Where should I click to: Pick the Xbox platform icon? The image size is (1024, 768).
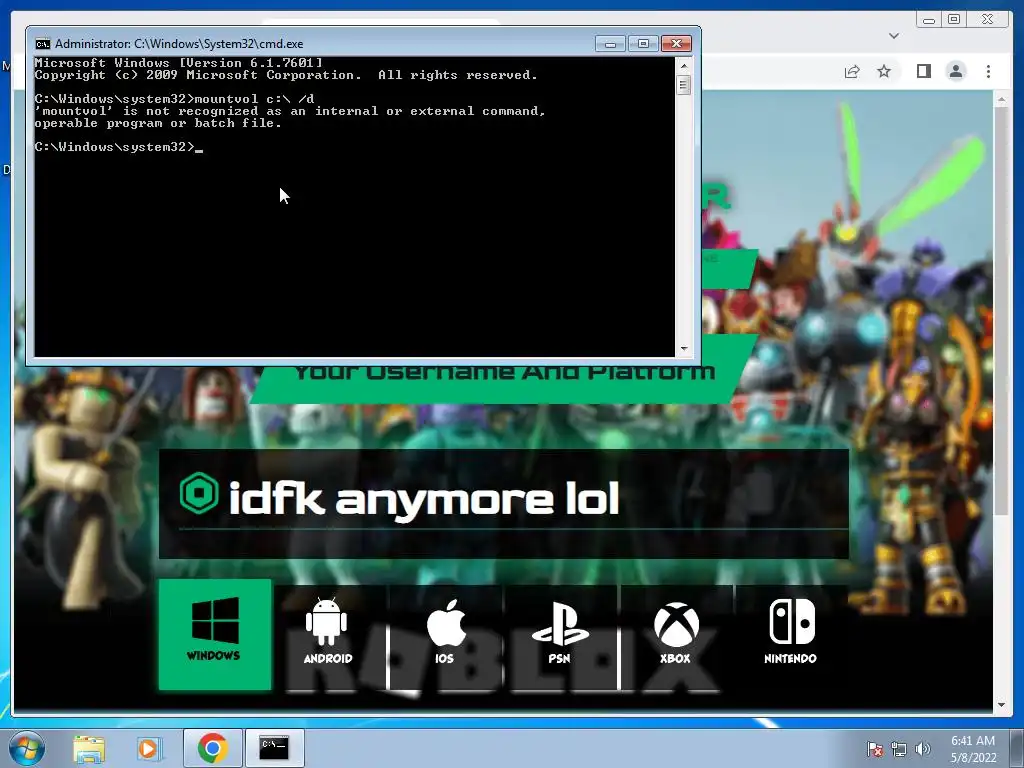pos(676,632)
